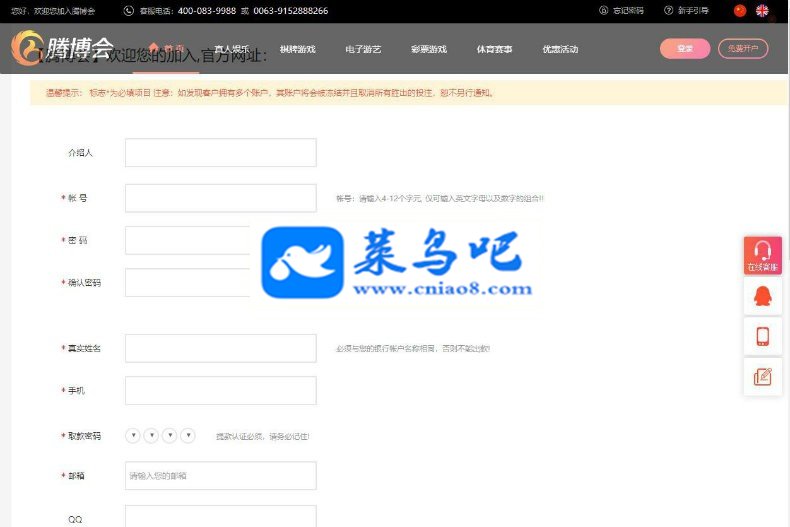Click the 登录 login button
The height and width of the screenshot is (527, 790).
pyautogui.click(x=685, y=48)
